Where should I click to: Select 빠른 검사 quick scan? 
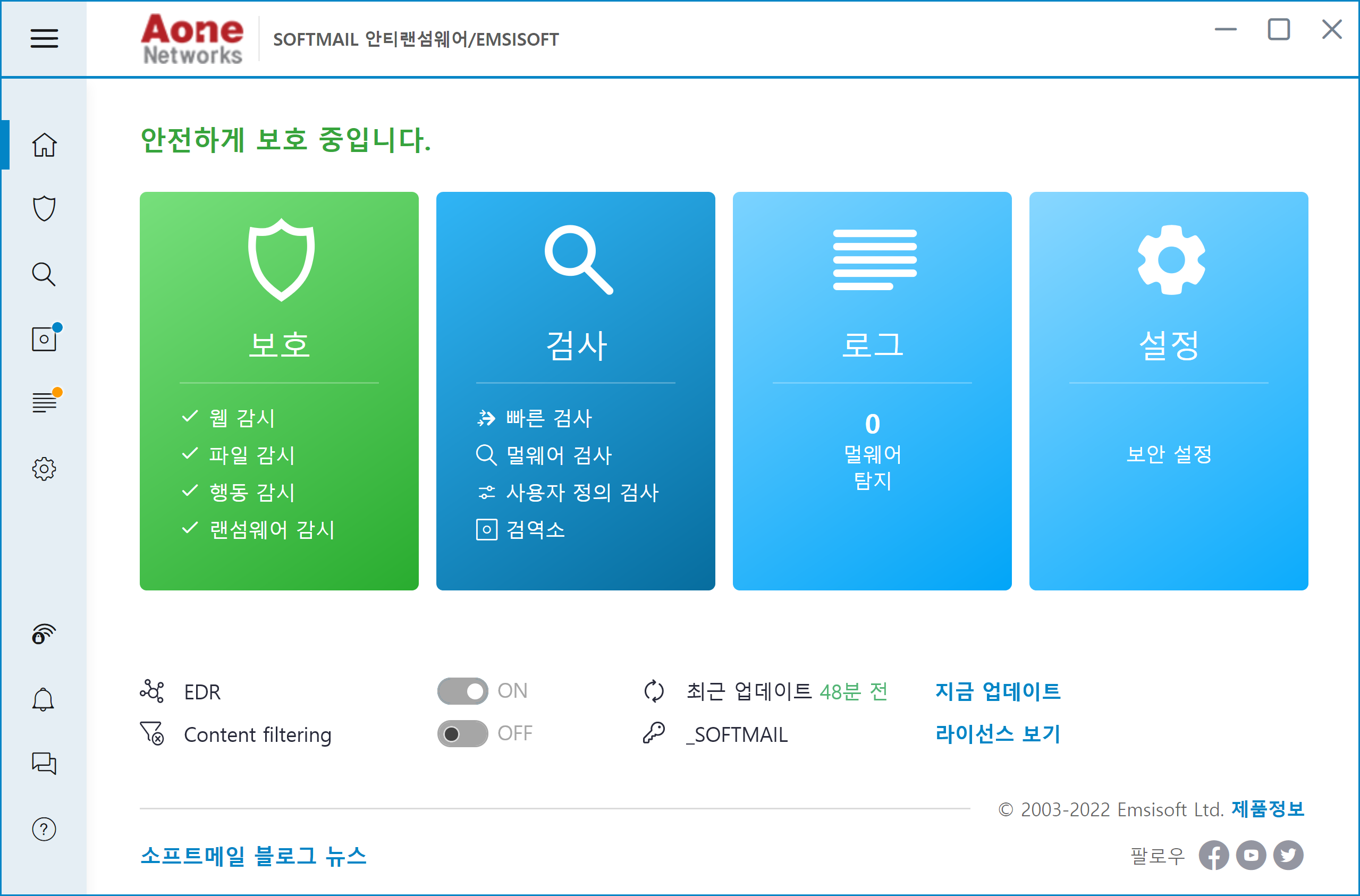click(548, 418)
